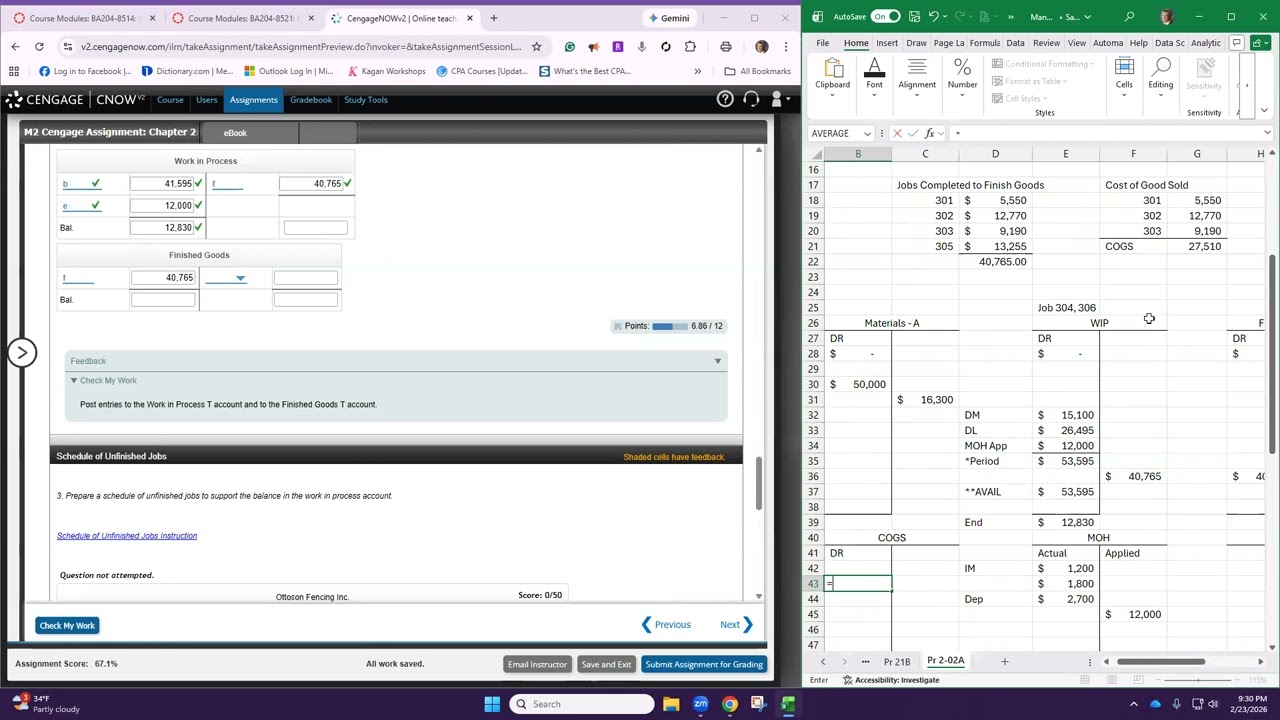1280x720 pixels.
Task: Click the browser back arrow
Action: [15, 46]
